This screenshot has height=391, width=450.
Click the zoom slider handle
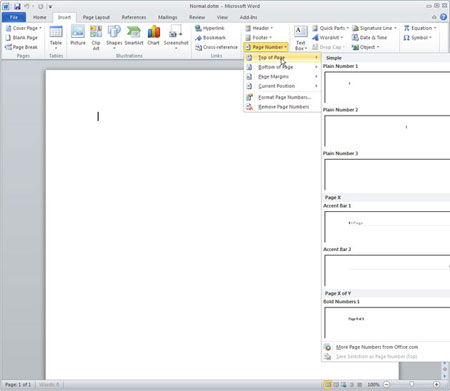[412, 385]
